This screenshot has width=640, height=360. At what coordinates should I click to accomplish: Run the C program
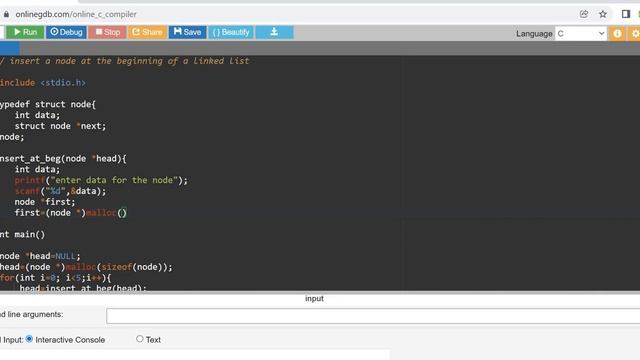tap(25, 32)
